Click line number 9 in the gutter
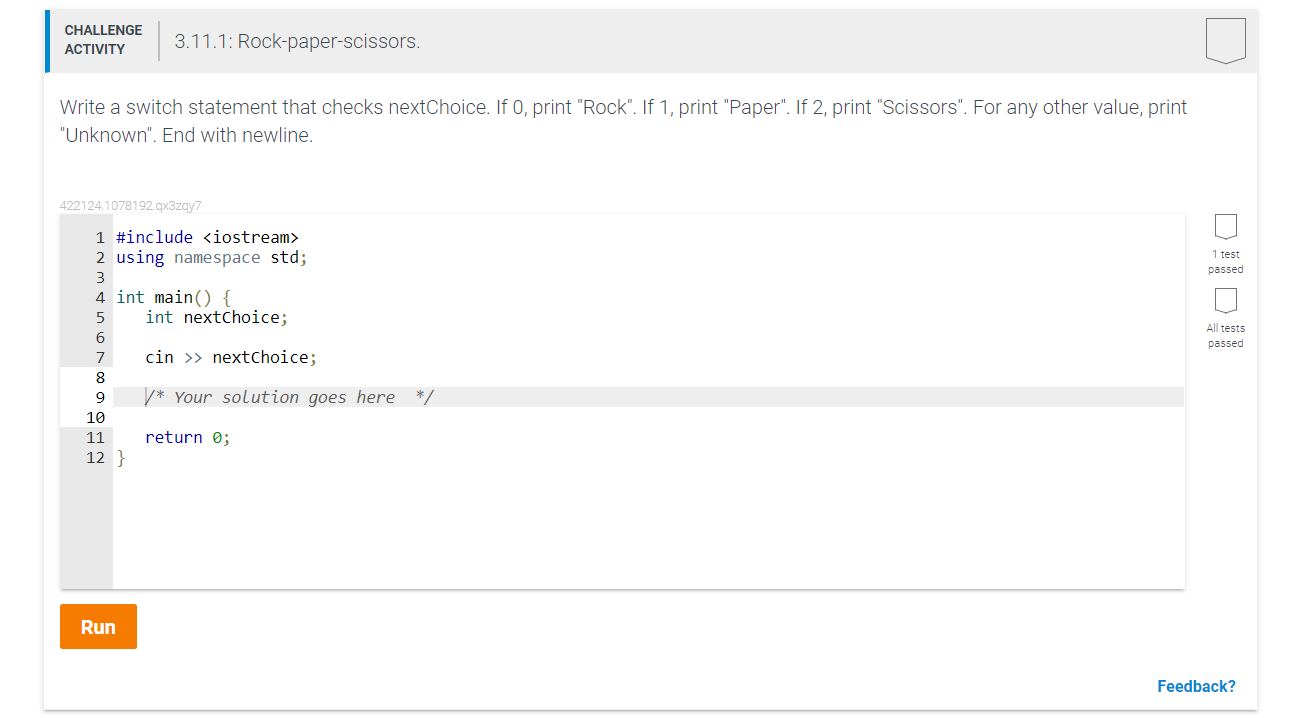The height and width of the screenshot is (718, 1290). 99,397
